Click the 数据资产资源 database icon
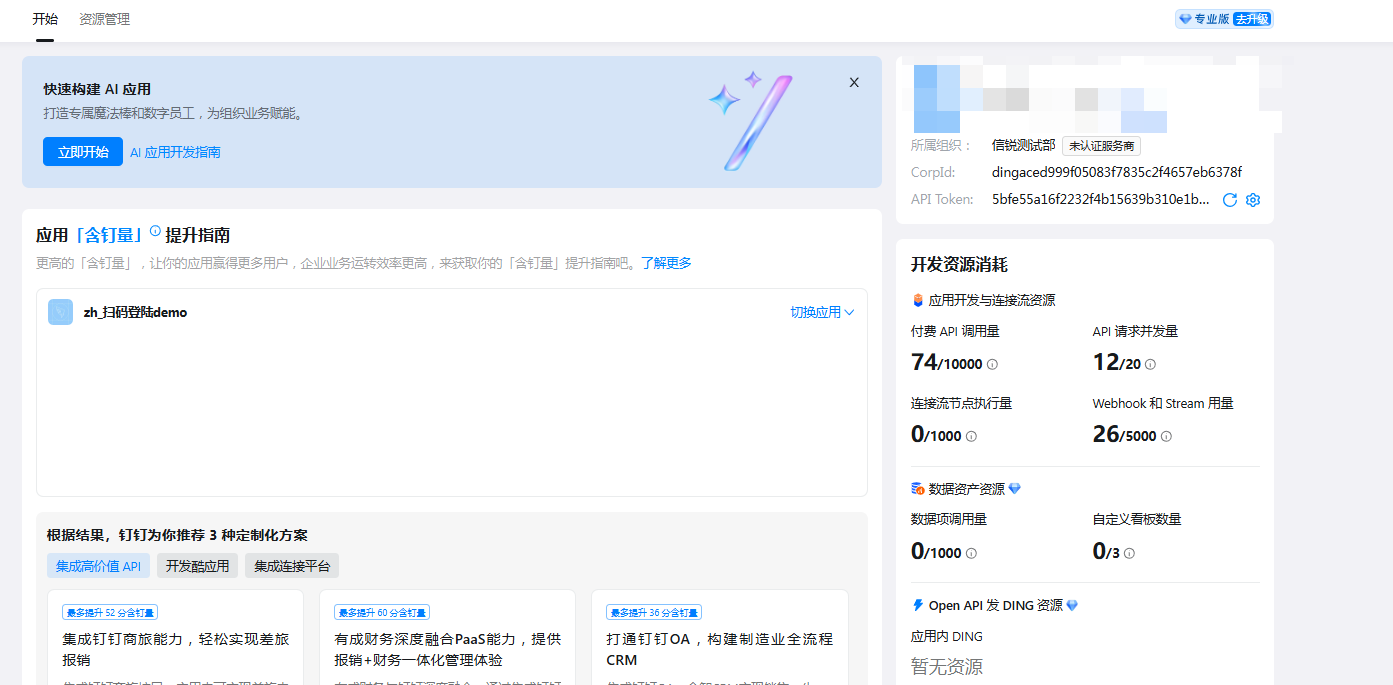Viewport: 1393px width, 685px height. 918,489
